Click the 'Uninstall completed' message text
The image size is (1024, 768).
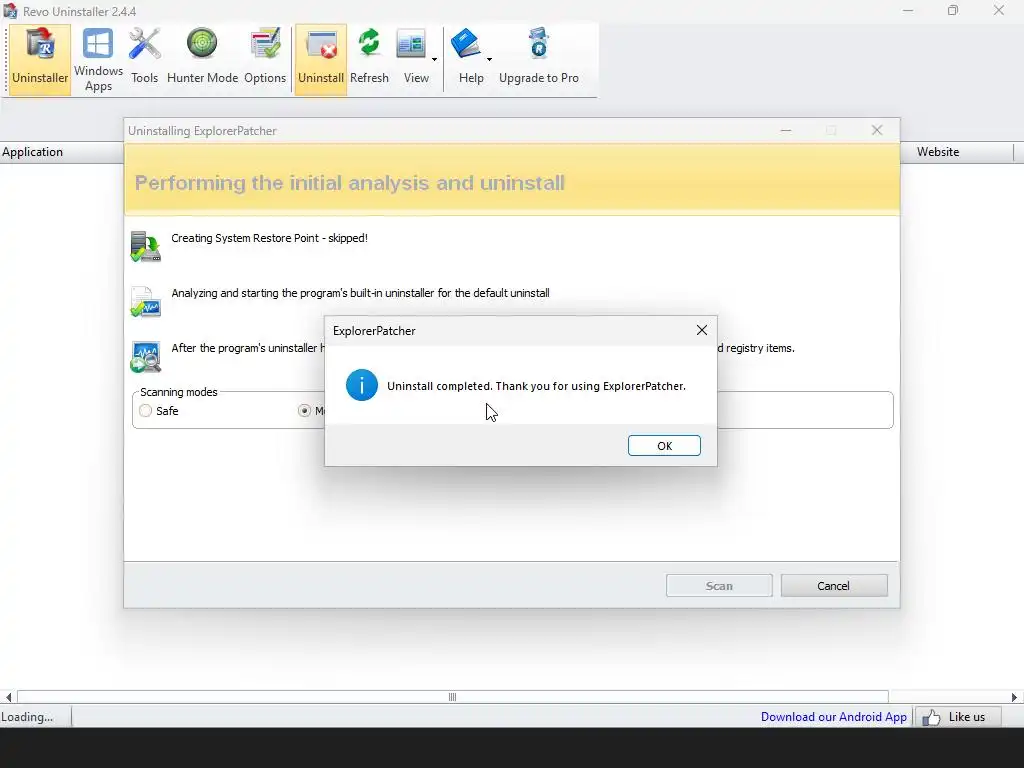536,386
